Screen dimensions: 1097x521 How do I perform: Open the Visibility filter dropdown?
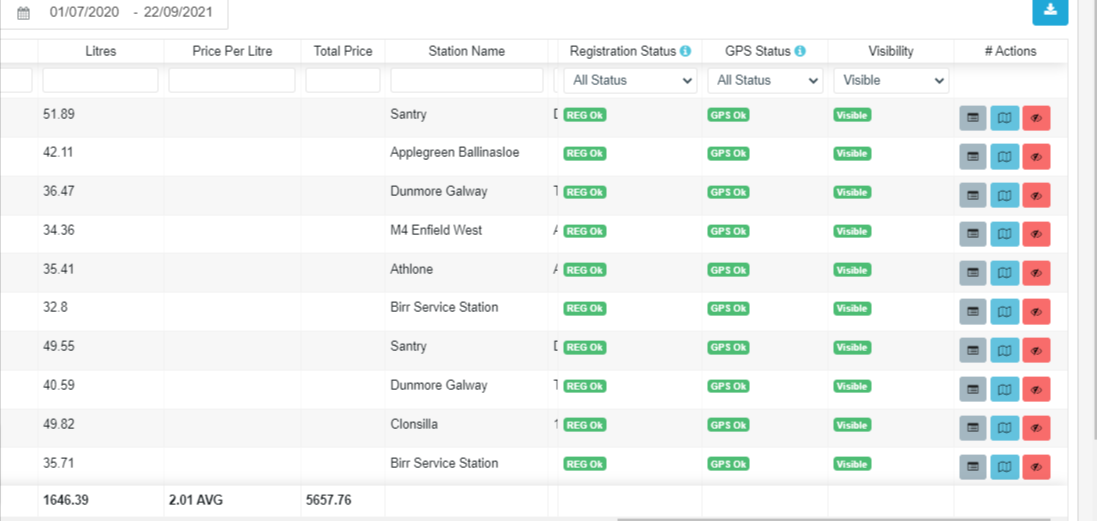coord(891,80)
